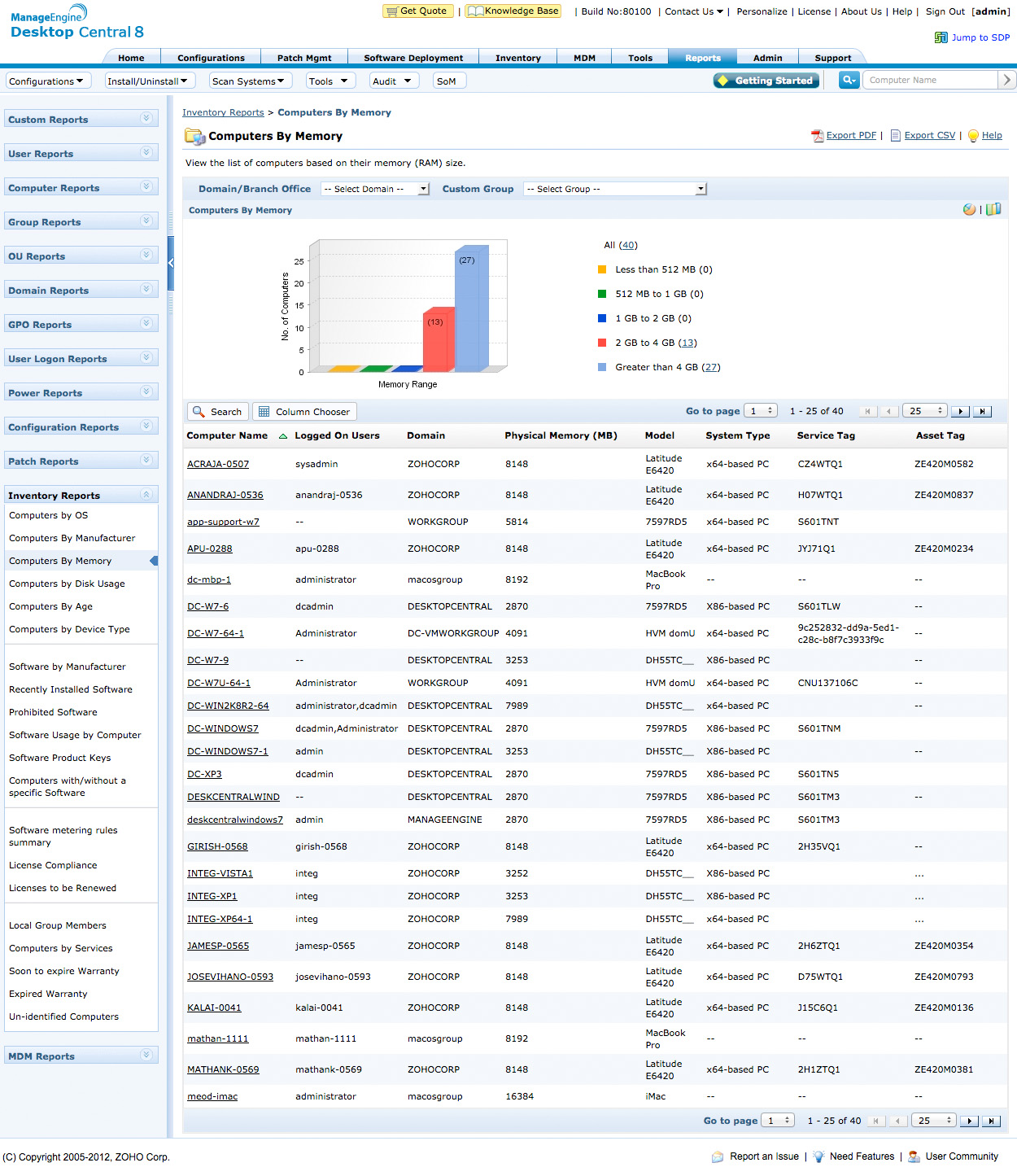Screen dimensions: 1017x1176
Task: Collapse the left sidebar panel handle
Action: (x=171, y=263)
